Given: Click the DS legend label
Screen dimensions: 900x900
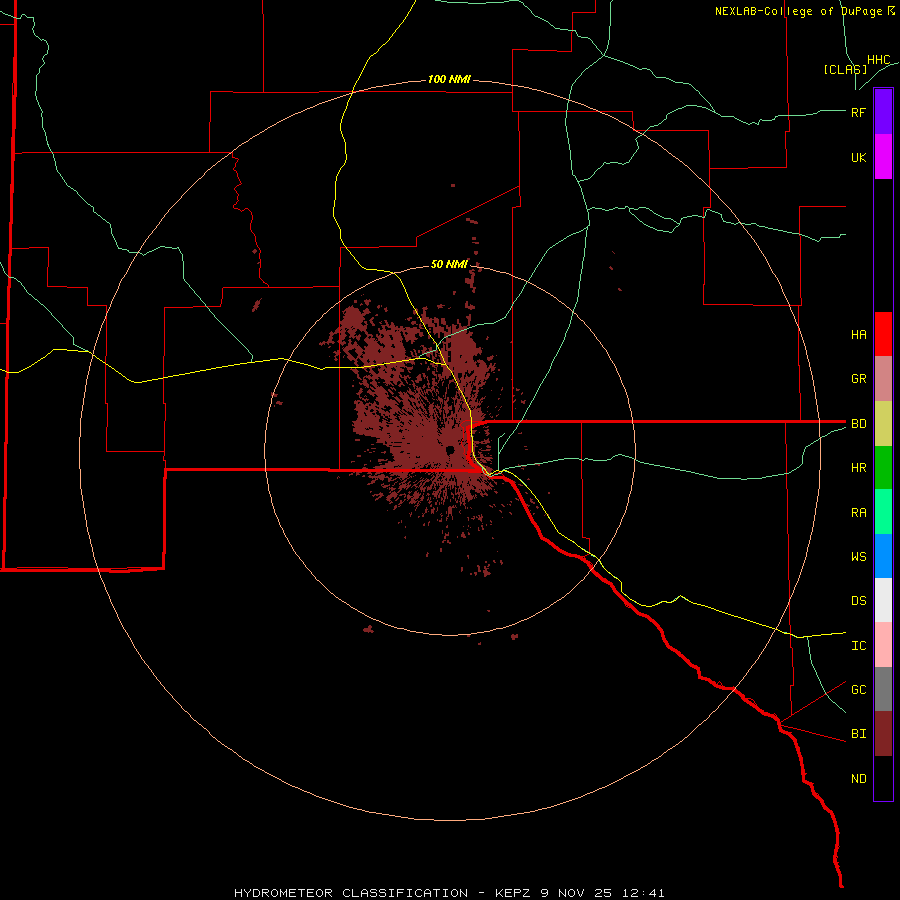Looking at the screenshot, I should click(x=858, y=601).
